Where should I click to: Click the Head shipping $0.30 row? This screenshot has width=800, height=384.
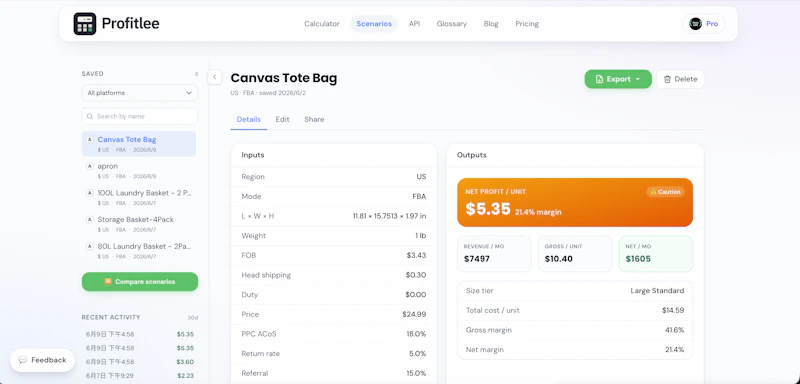tap(334, 275)
